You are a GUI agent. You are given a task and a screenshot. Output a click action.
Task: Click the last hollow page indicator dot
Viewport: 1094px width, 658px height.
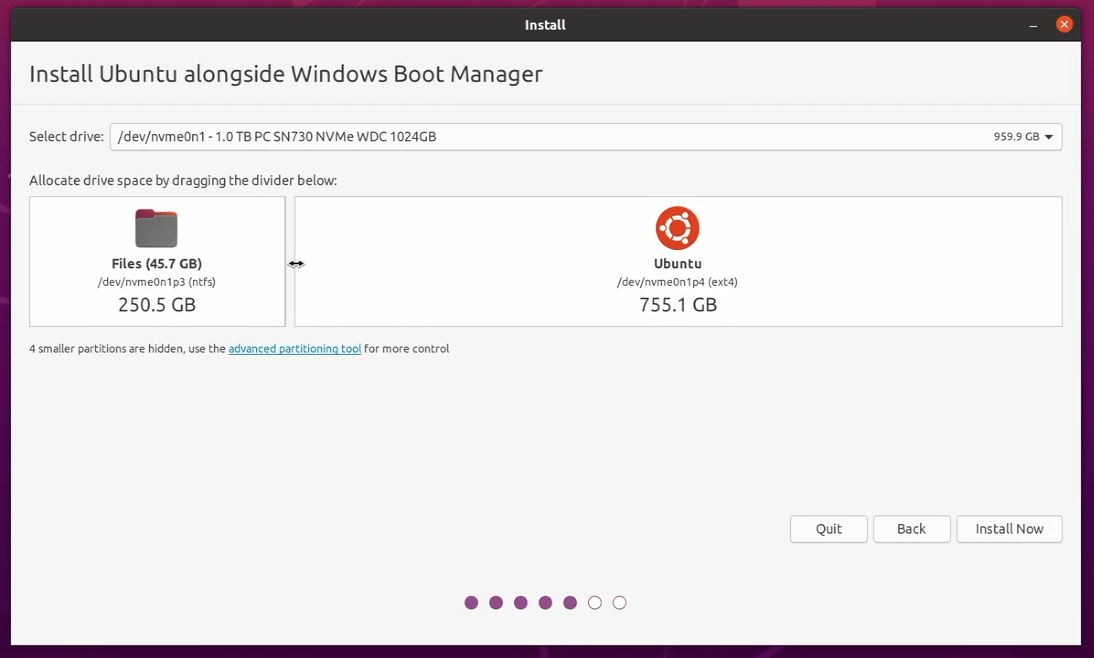pos(619,602)
